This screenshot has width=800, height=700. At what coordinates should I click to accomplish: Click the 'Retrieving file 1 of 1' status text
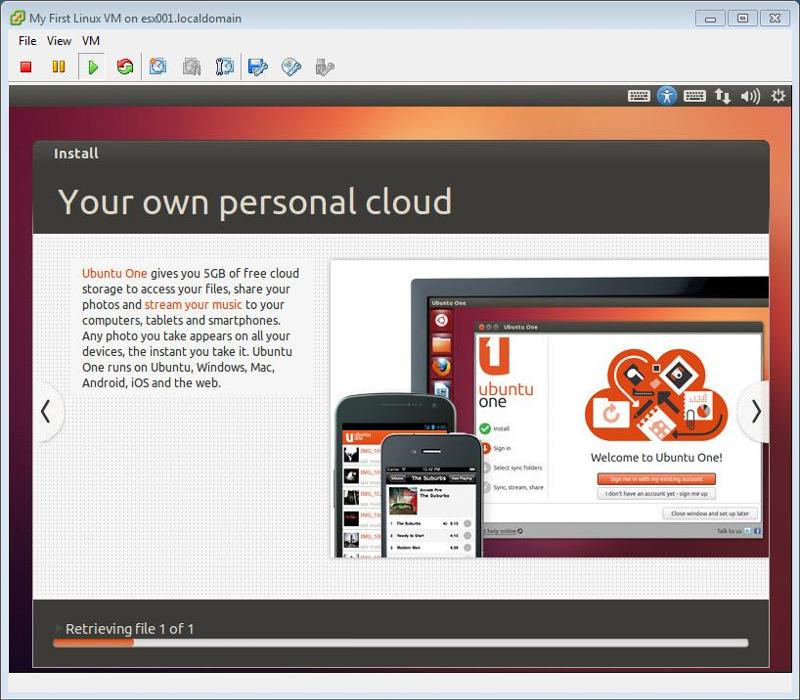130,629
